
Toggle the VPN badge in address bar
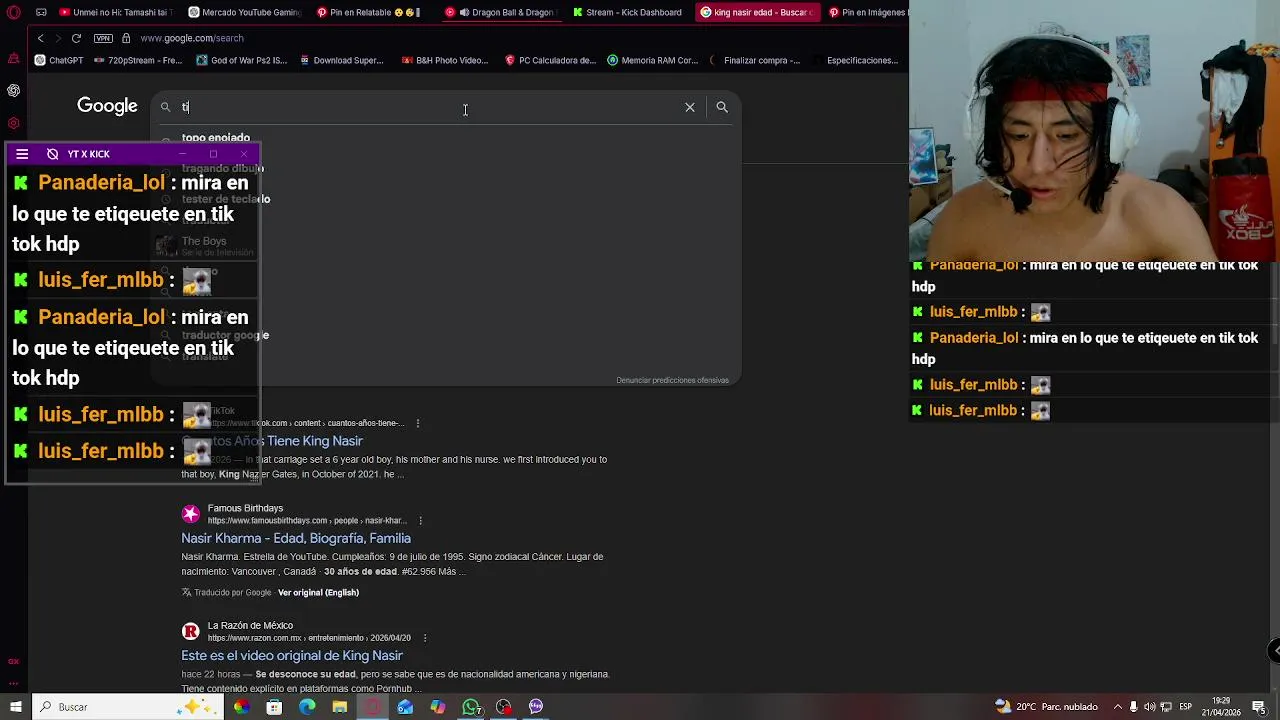[x=103, y=38]
